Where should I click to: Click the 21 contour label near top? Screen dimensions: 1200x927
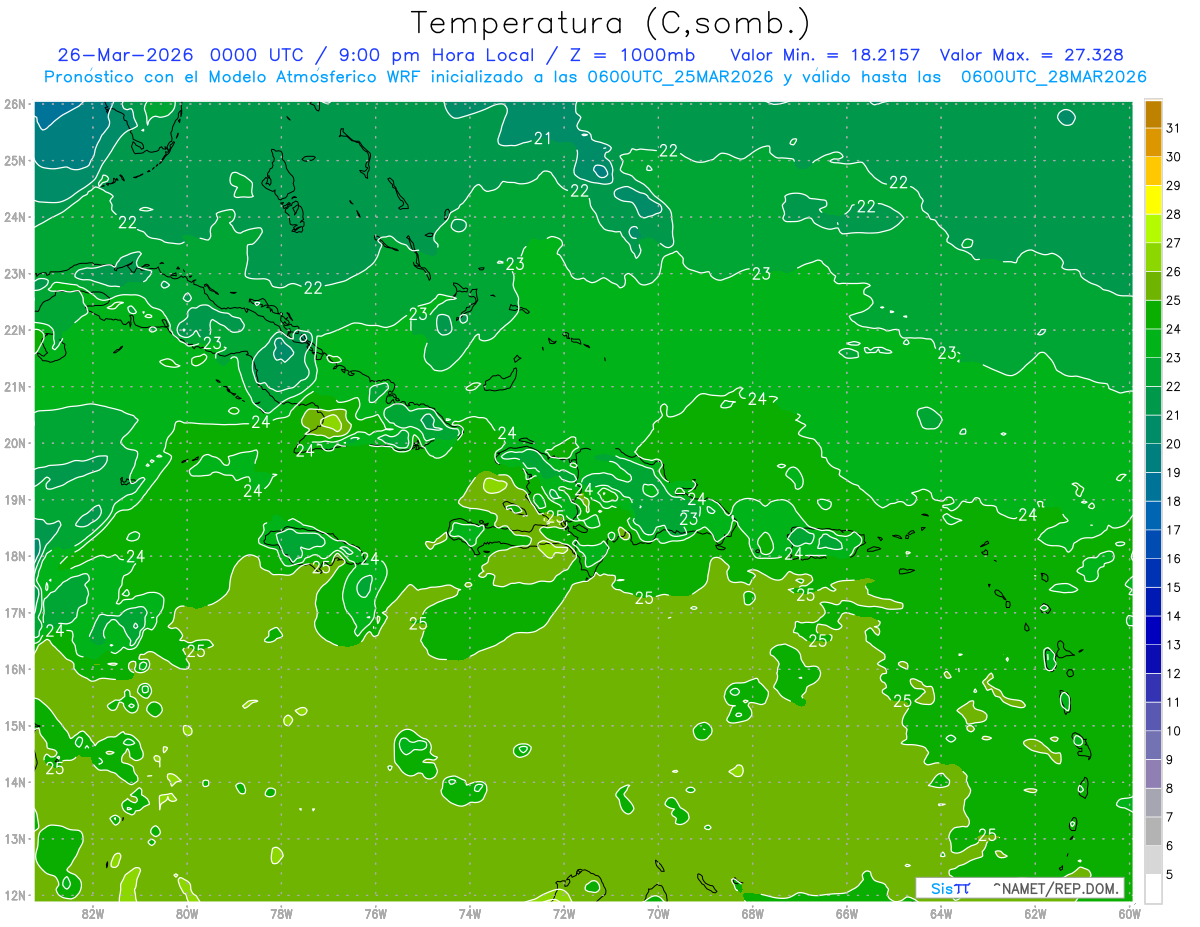(543, 139)
